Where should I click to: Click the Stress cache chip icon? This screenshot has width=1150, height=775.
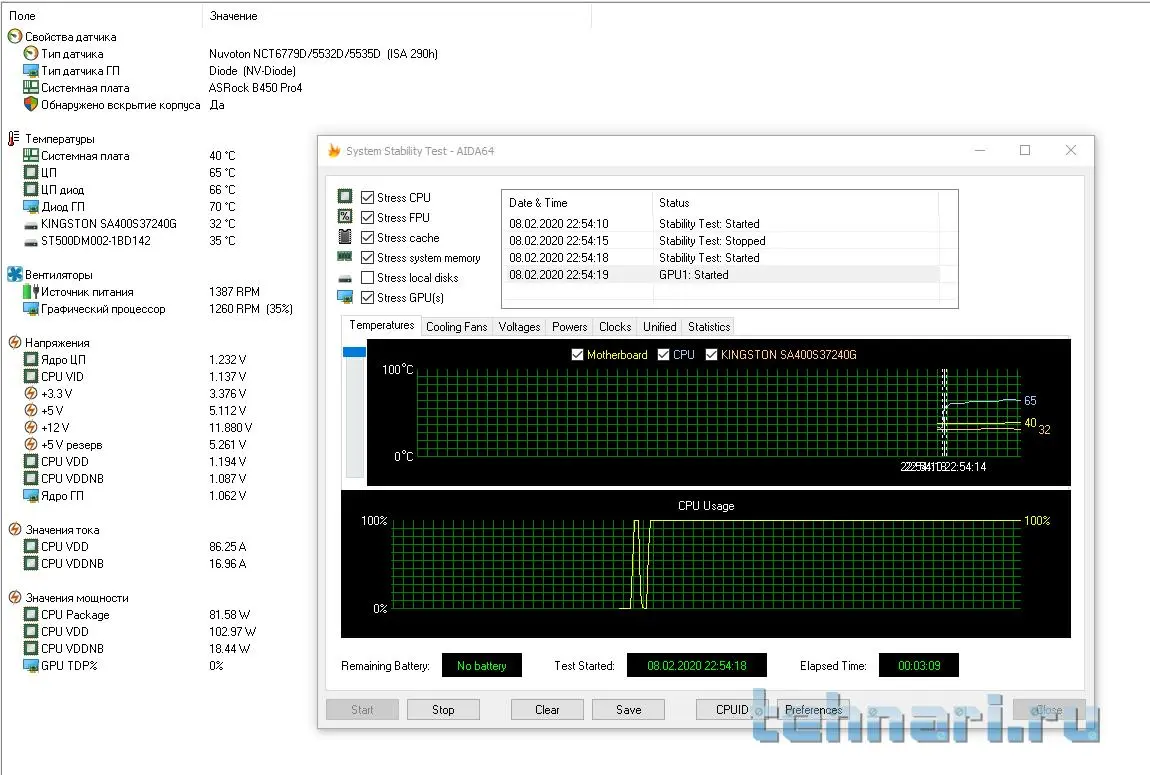pos(345,237)
